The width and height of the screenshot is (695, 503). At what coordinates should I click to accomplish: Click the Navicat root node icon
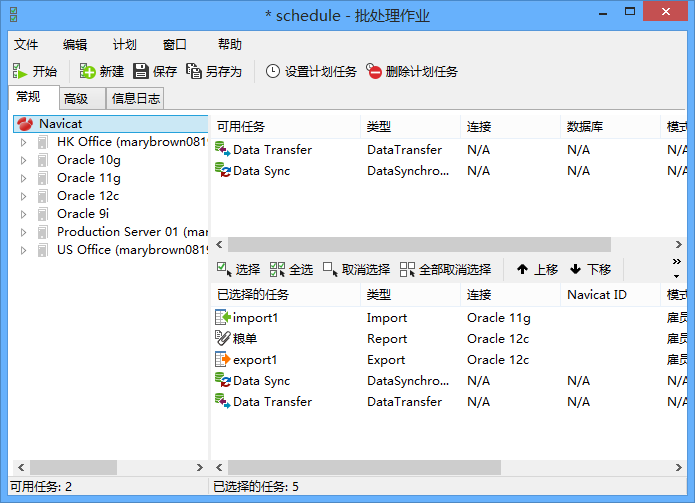(x=25, y=124)
